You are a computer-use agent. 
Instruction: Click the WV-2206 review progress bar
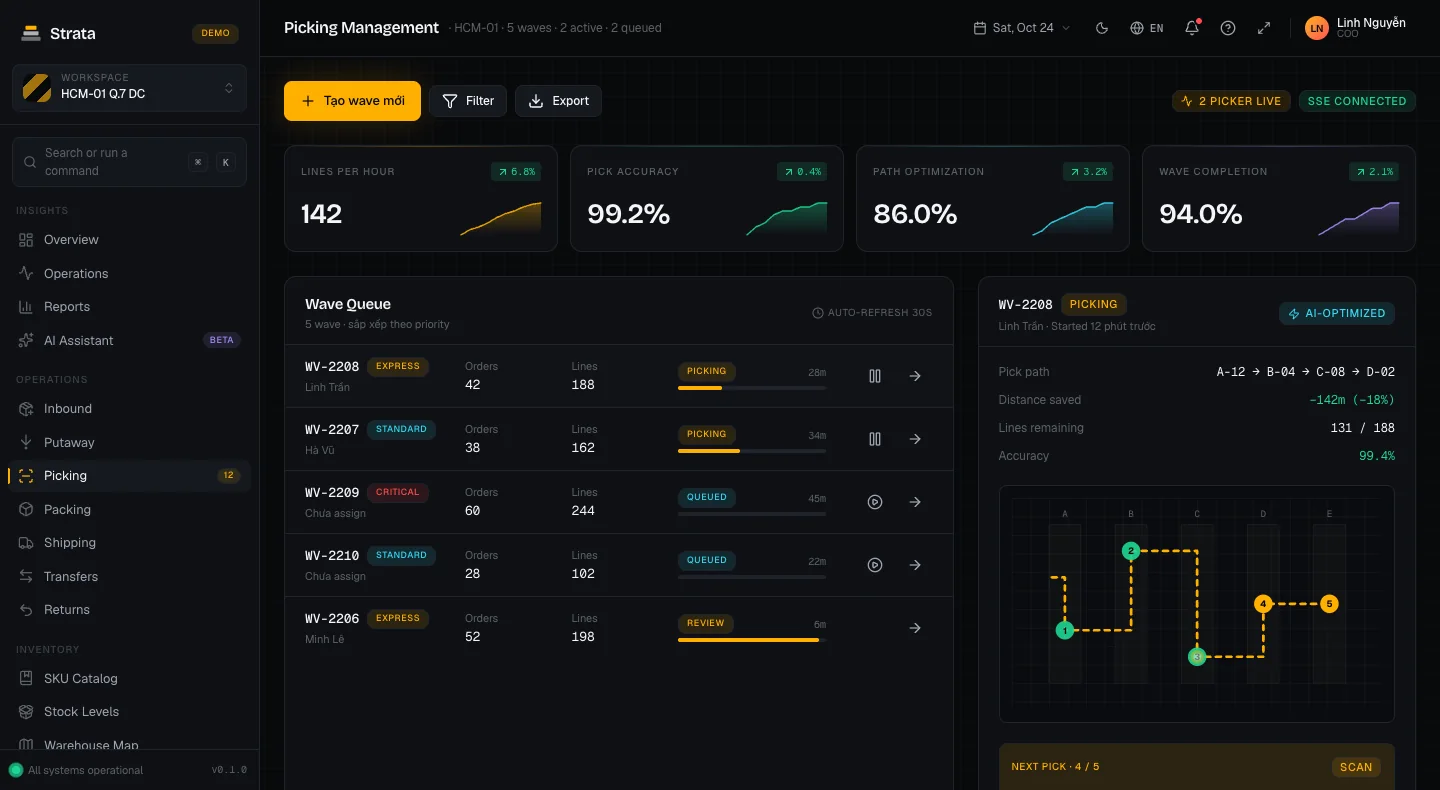[752, 640]
